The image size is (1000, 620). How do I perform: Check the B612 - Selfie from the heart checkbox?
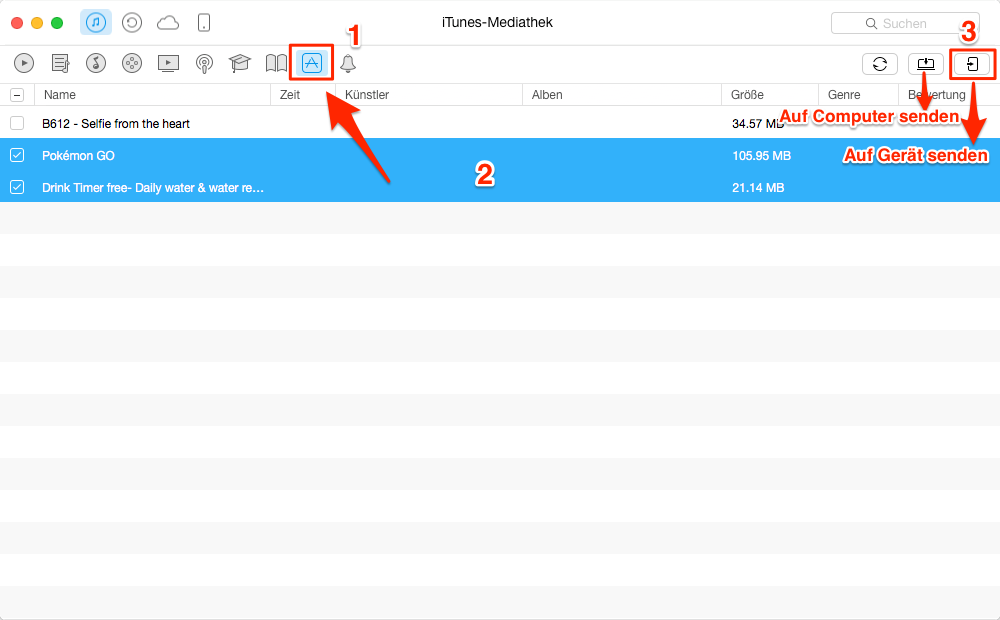[x=17, y=123]
